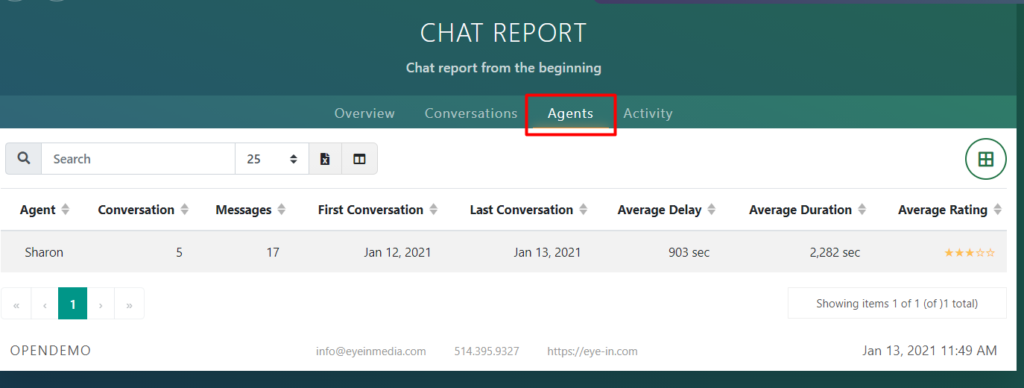This screenshot has width=1024, height=388.
Task: Go to page 1 button
Action: [x=72, y=304]
